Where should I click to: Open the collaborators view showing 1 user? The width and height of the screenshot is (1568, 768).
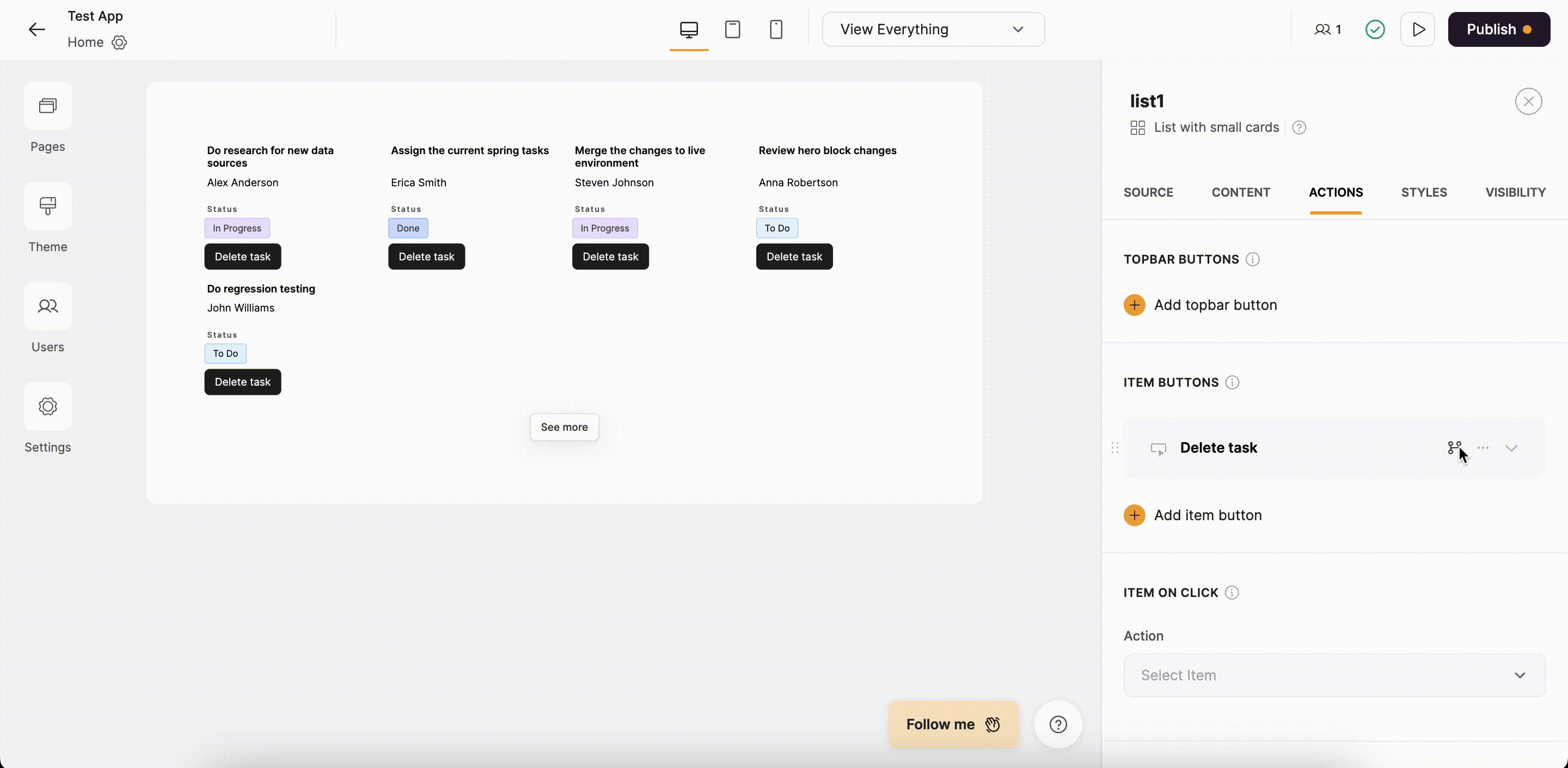click(x=1326, y=29)
